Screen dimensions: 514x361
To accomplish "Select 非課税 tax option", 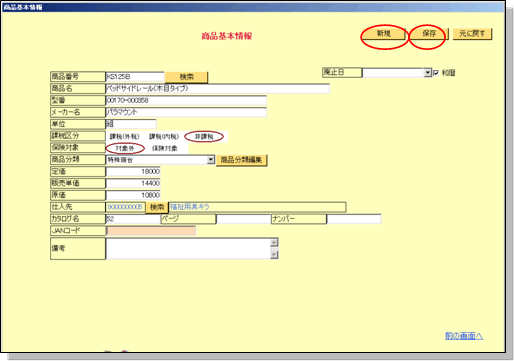I will (204, 137).
